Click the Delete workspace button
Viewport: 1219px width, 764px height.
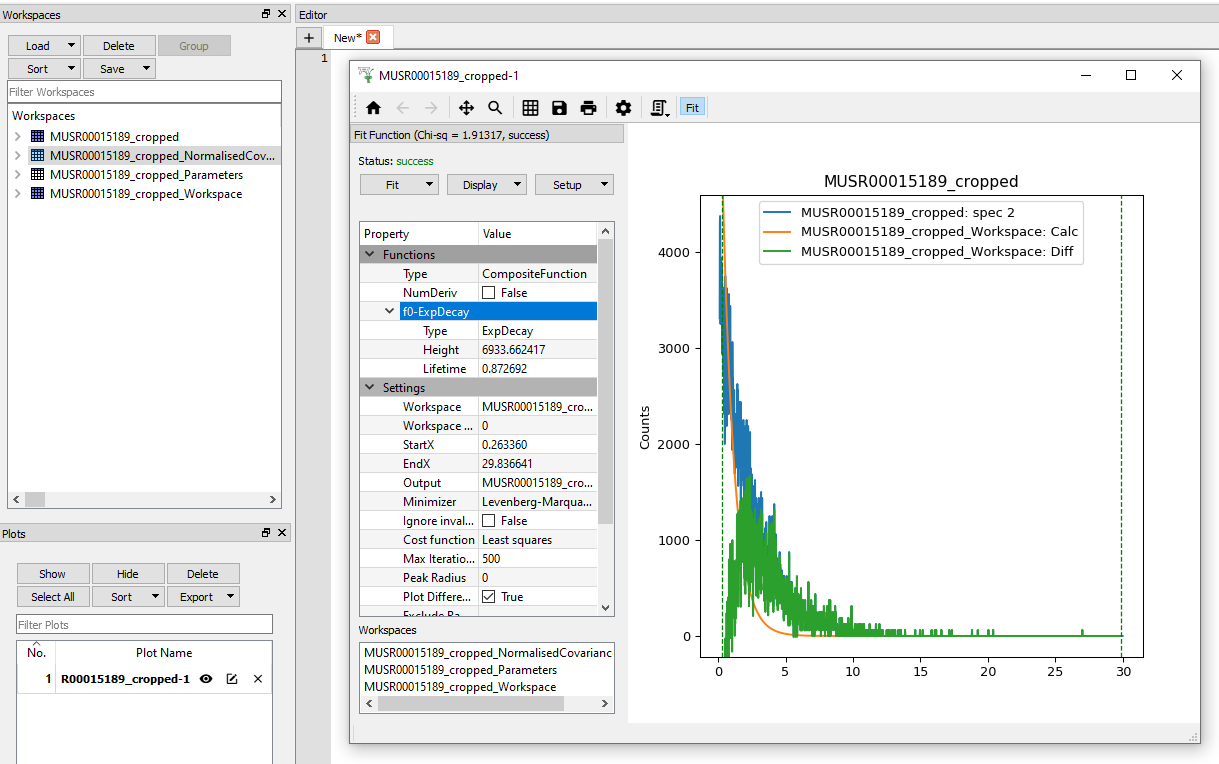coord(119,46)
